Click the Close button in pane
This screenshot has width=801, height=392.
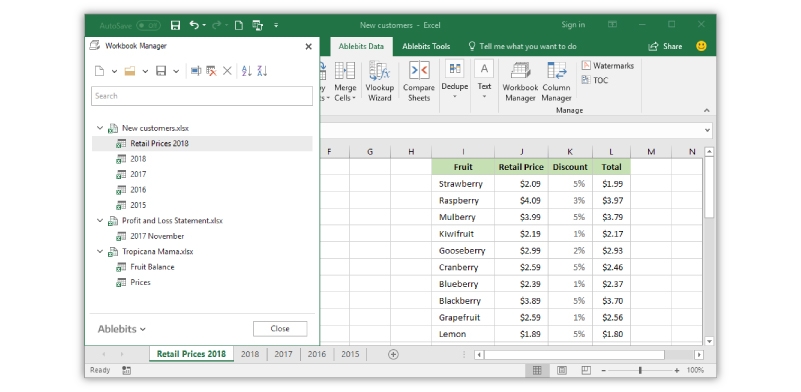[280, 329]
